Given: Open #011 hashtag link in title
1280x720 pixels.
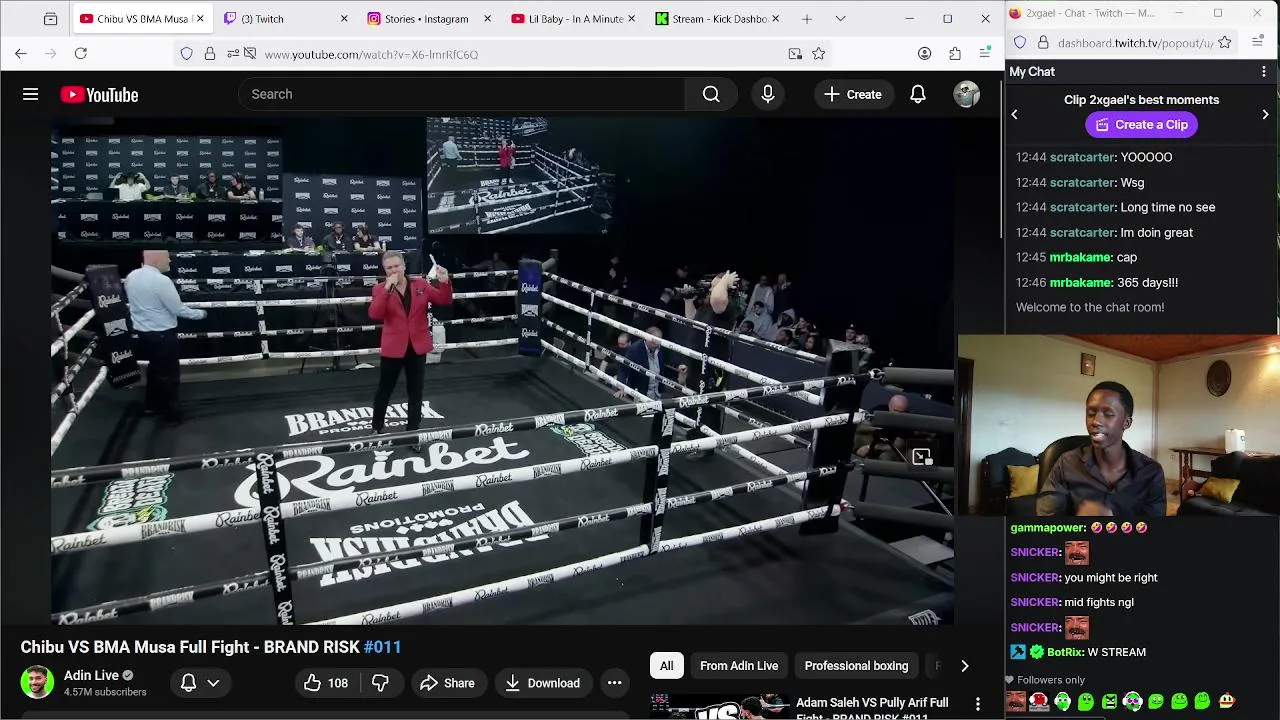Looking at the screenshot, I should 382,647.
